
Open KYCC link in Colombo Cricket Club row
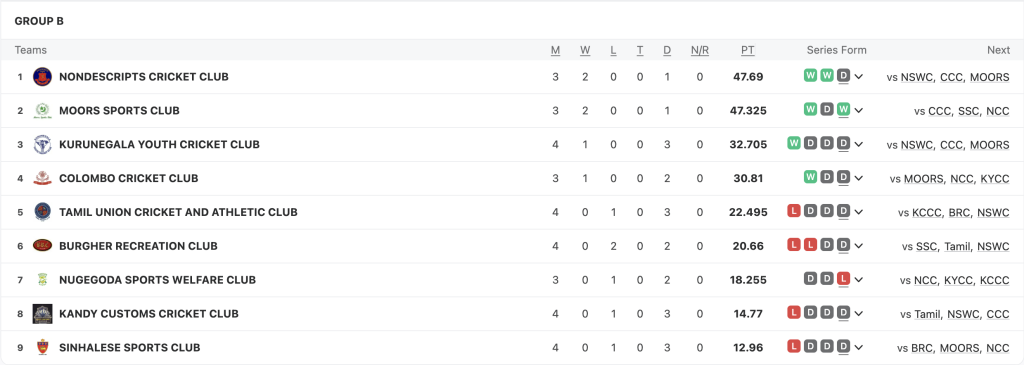coord(995,178)
